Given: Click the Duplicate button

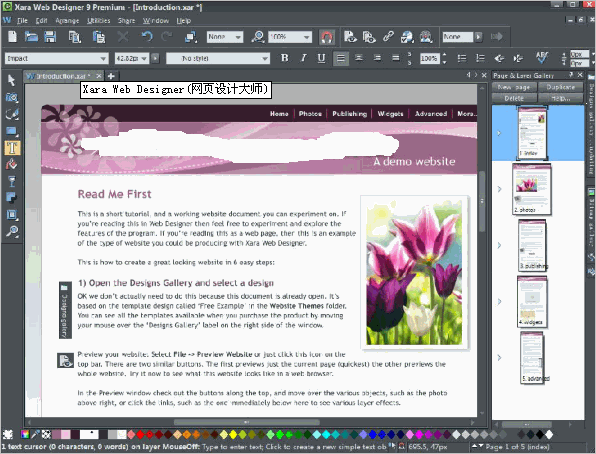Looking at the screenshot, I should [x=561, y=87].
